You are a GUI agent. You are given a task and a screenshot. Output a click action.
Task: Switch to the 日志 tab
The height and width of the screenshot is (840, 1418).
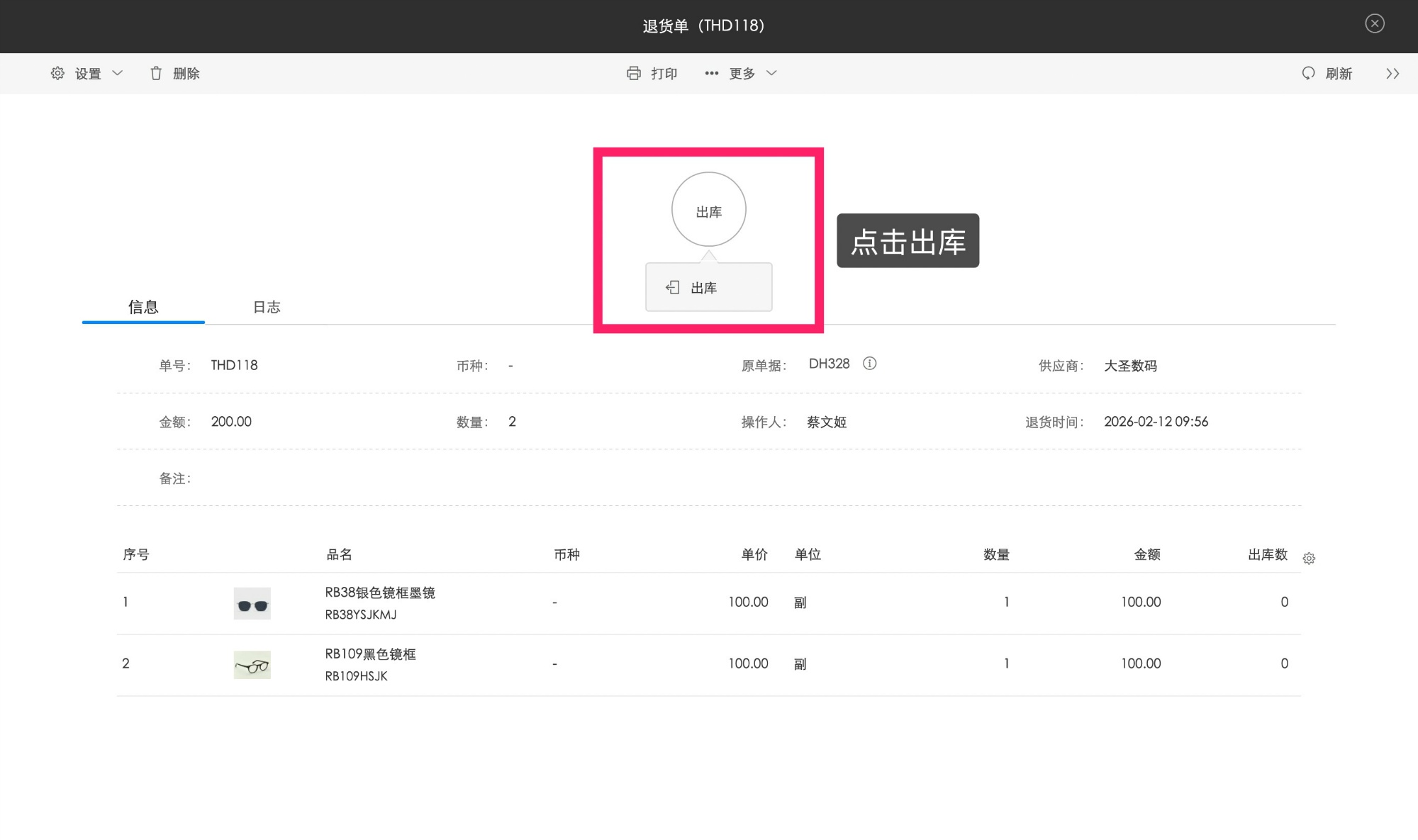(x=267, y=307)
